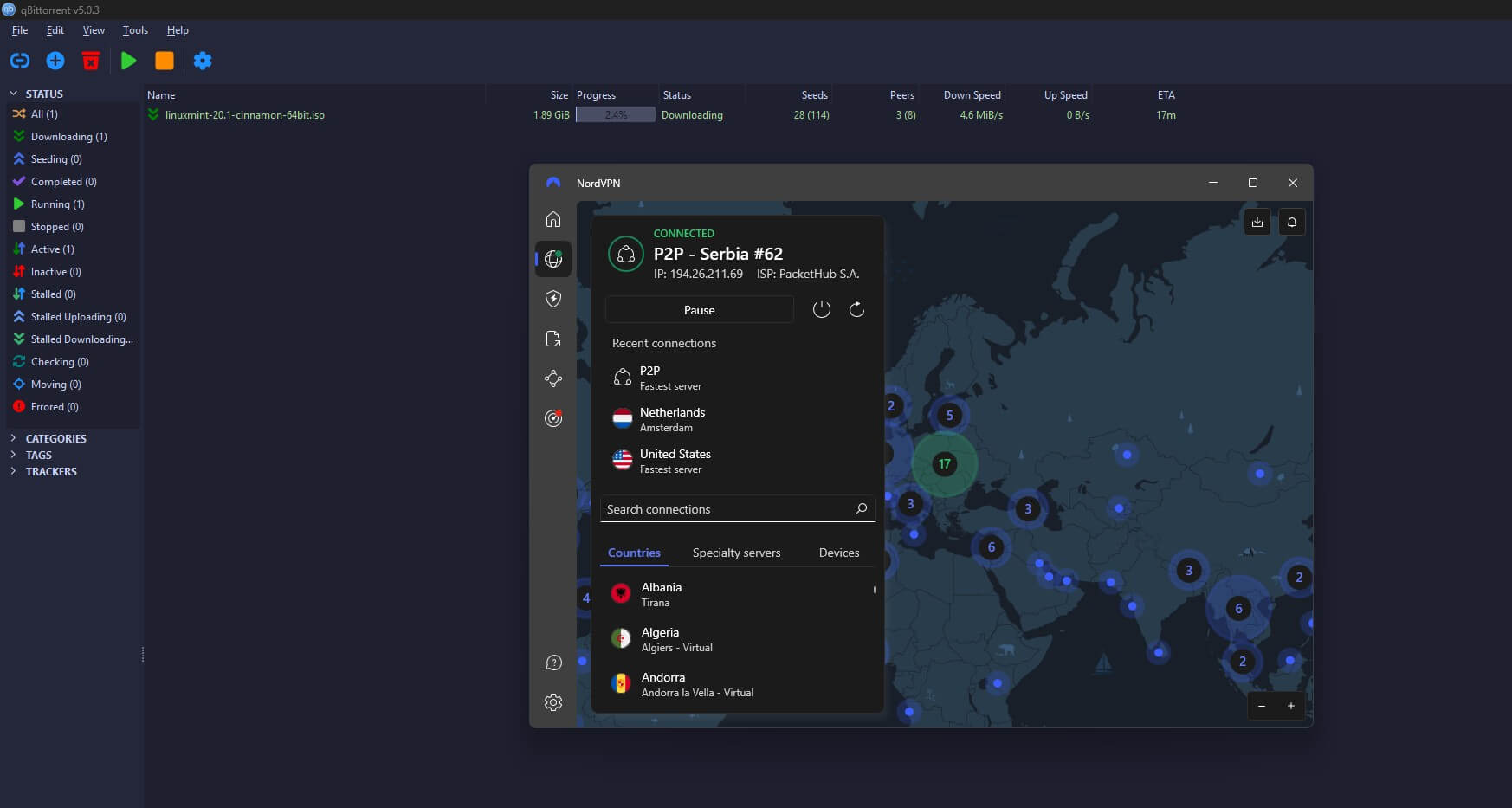Zoom in the NordVPN map
This screenshot has height=808, width=1512.
click(x=1290, y=706)
